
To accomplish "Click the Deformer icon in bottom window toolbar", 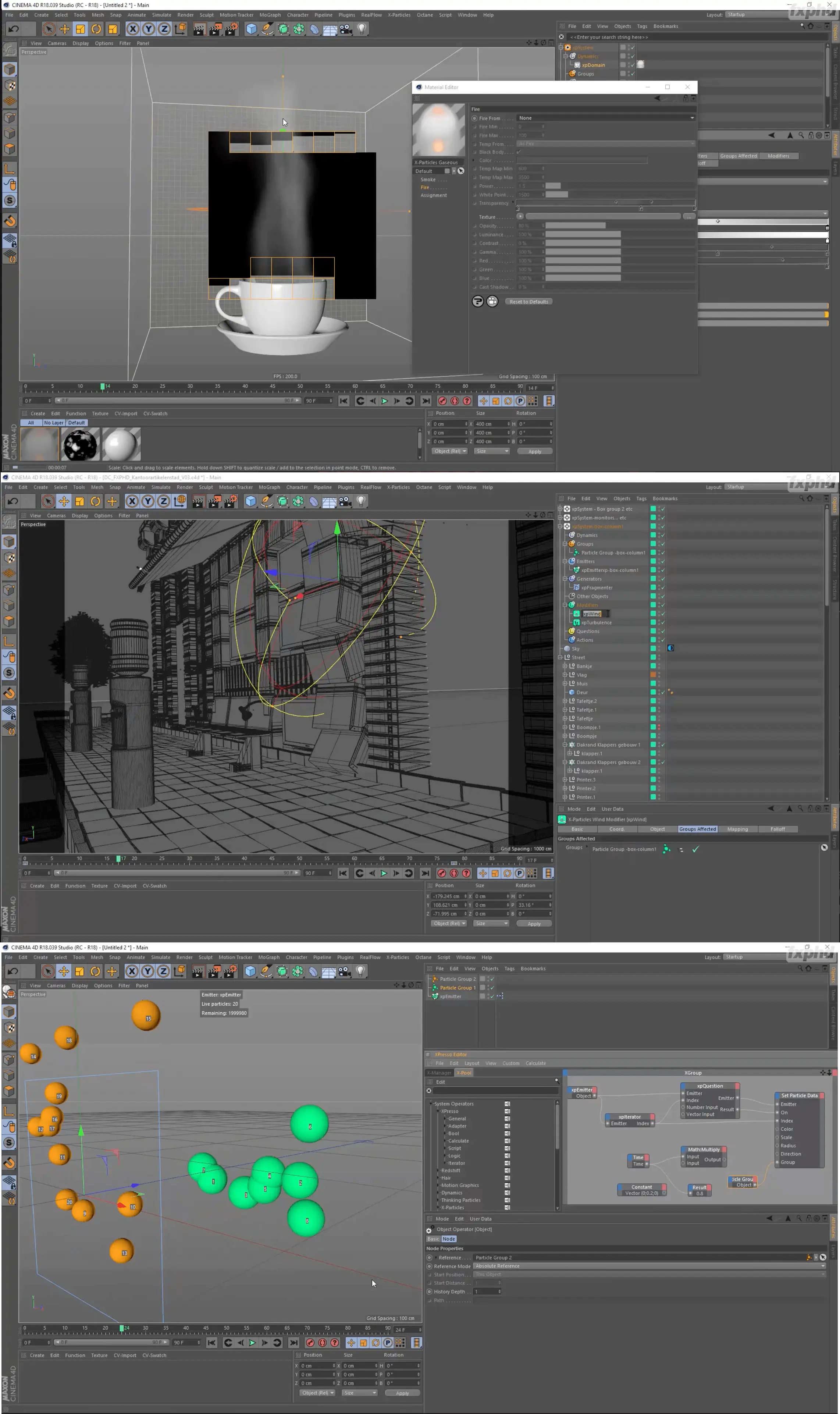I will tap(313, 971).
